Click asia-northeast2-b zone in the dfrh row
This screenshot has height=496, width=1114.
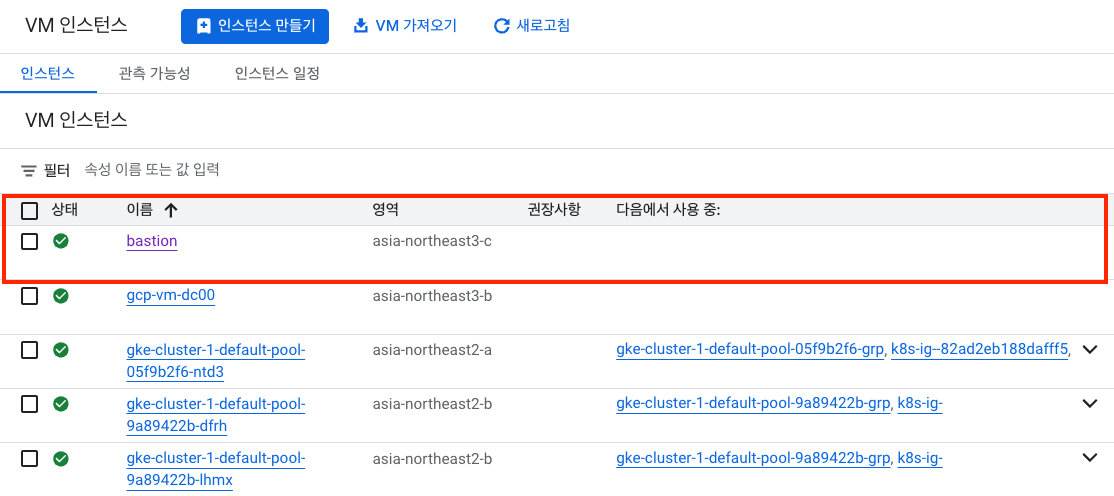coord(432,404)
